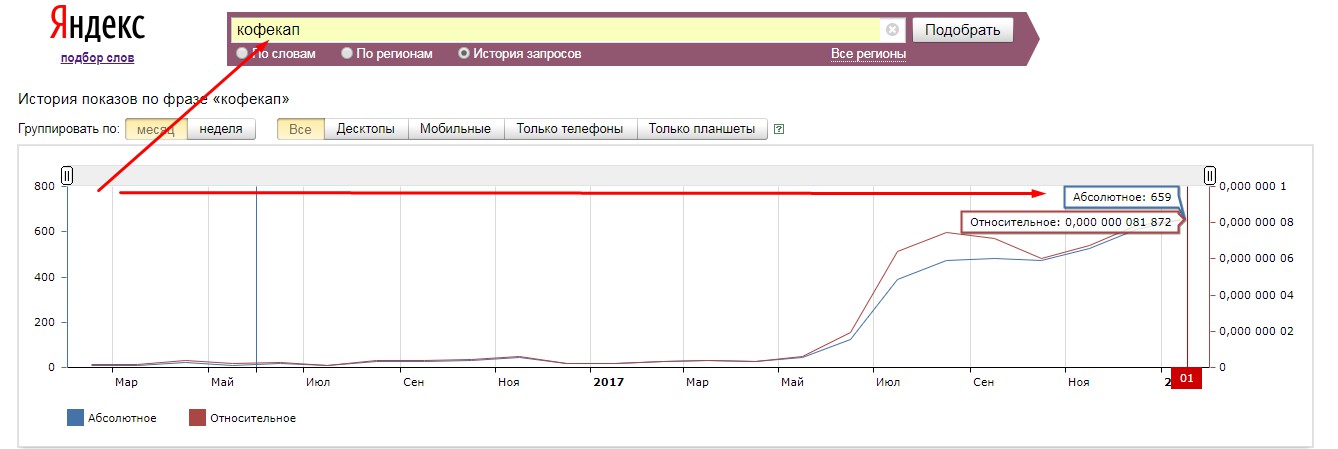Click the '2017' axis label
This screenshot has width=1338, height=449.
608,382
